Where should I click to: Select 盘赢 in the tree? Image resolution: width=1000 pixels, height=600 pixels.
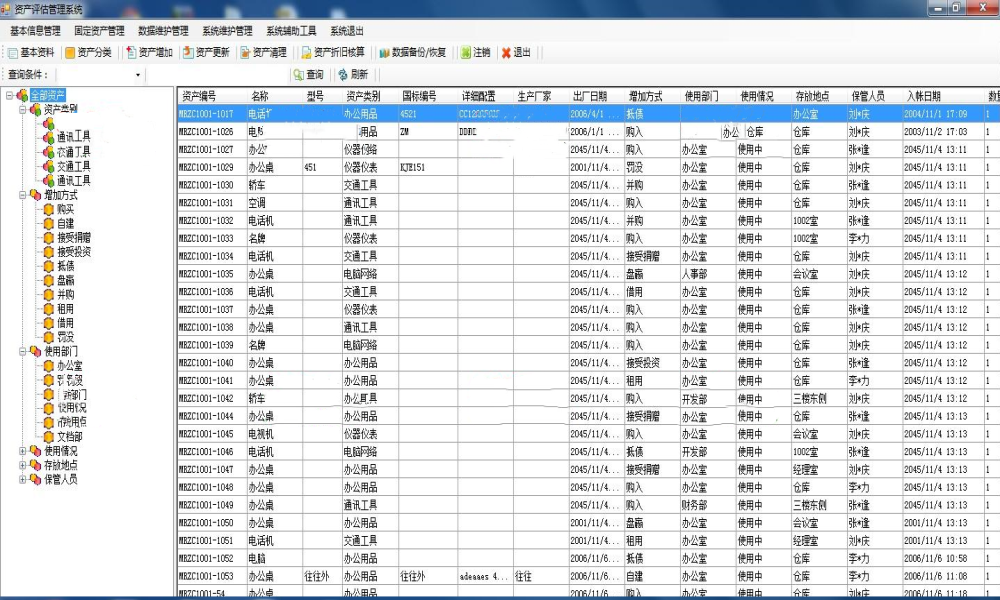pos(65,280)
